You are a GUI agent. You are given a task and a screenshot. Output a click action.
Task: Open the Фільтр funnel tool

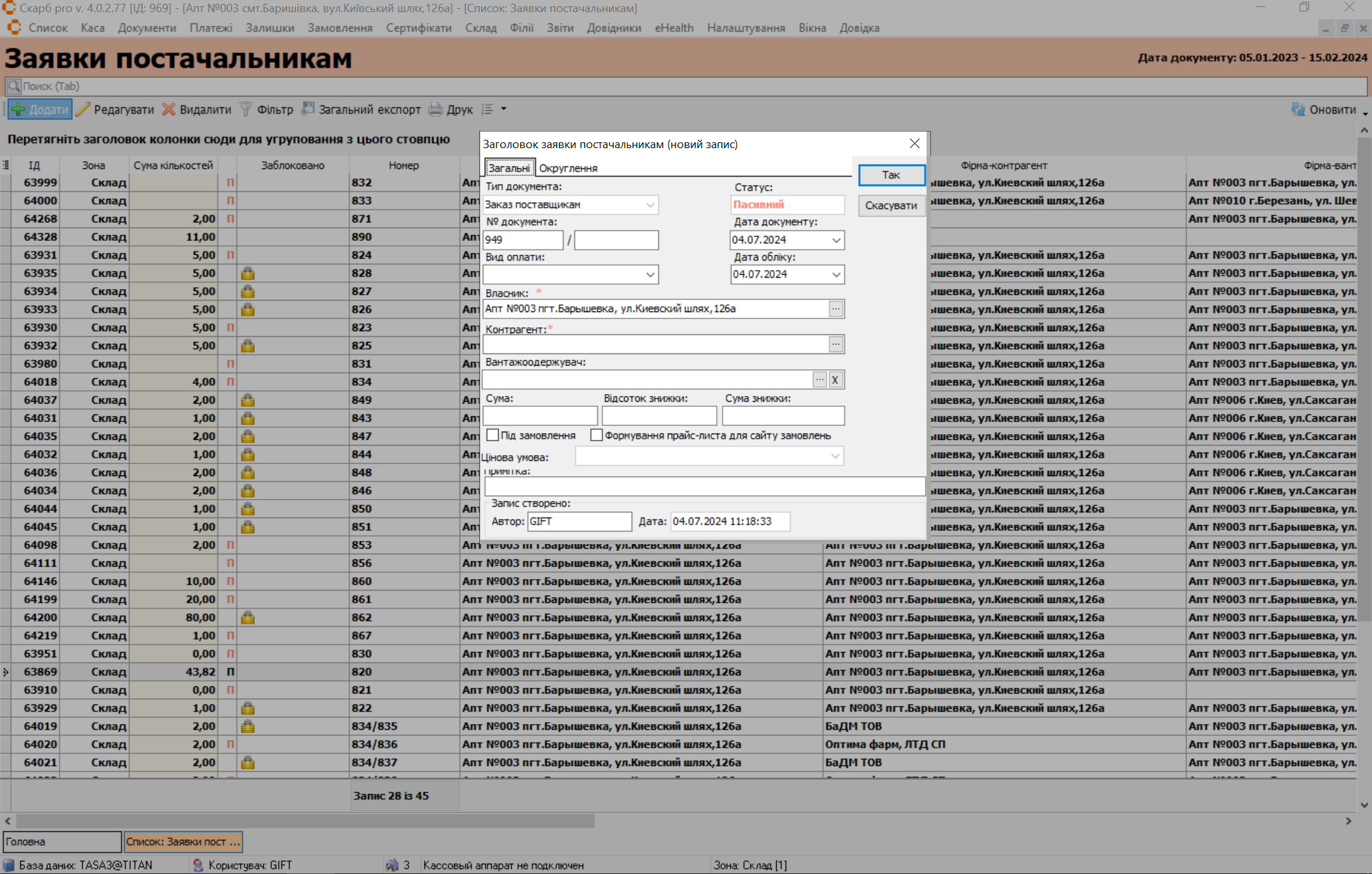pos(246,109)
